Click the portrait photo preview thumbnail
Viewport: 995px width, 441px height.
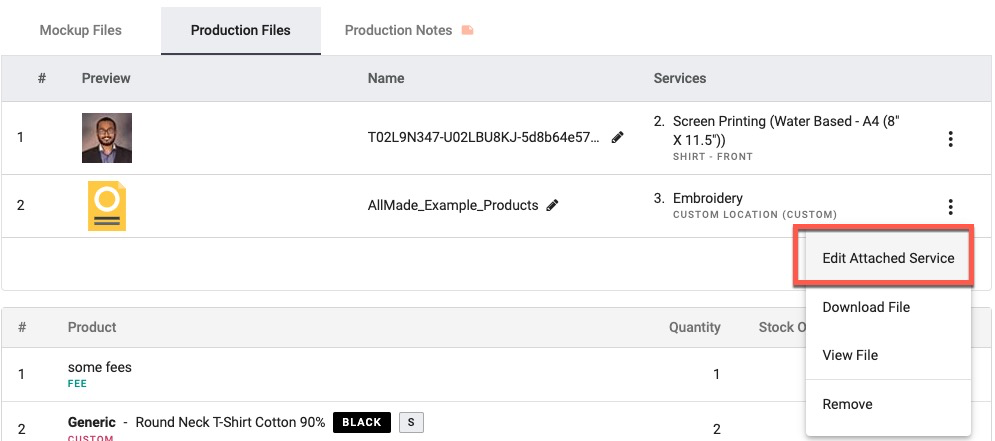107,138
